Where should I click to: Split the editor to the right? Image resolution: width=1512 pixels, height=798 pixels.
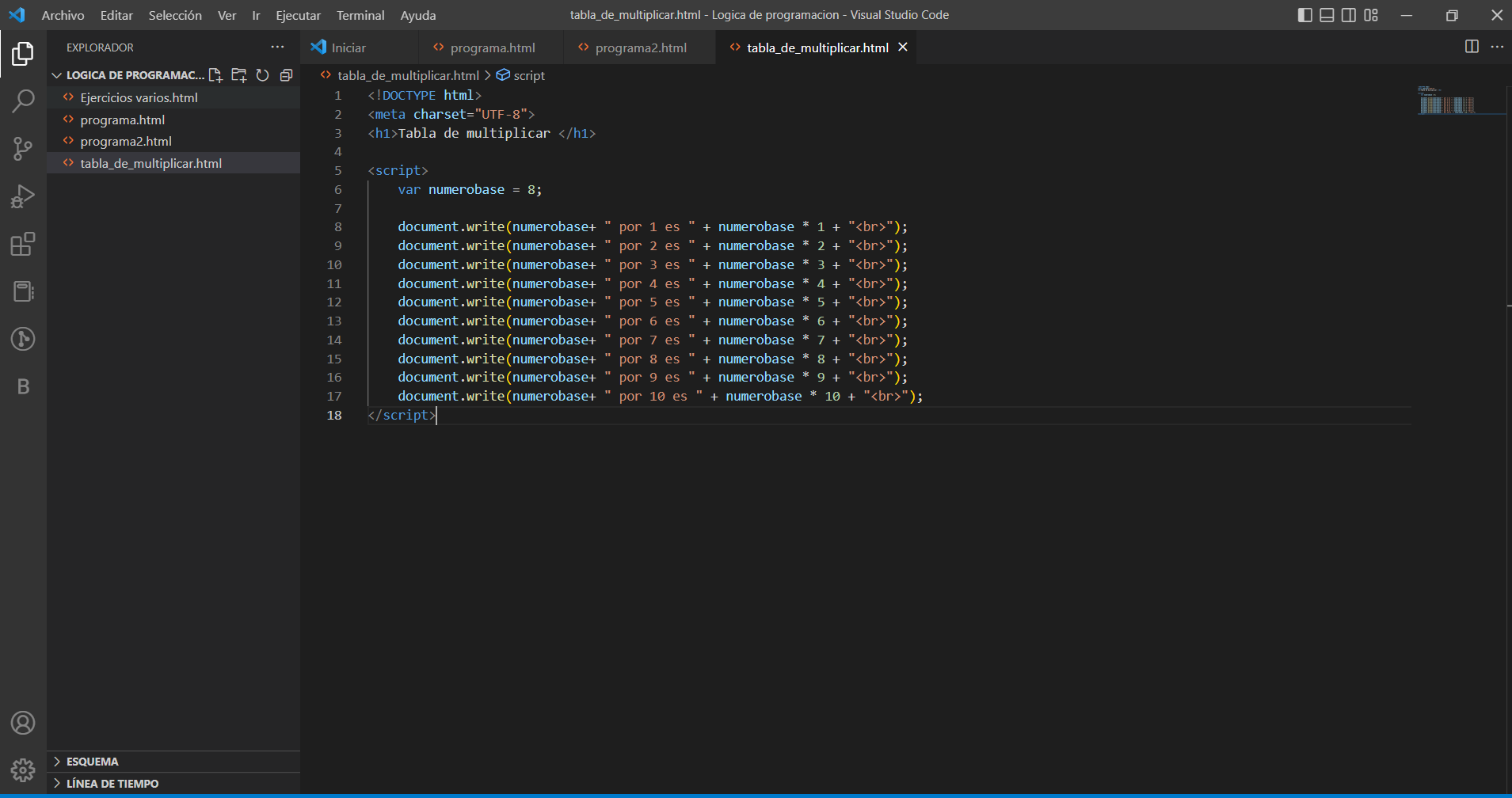(x=1472, y=47)
